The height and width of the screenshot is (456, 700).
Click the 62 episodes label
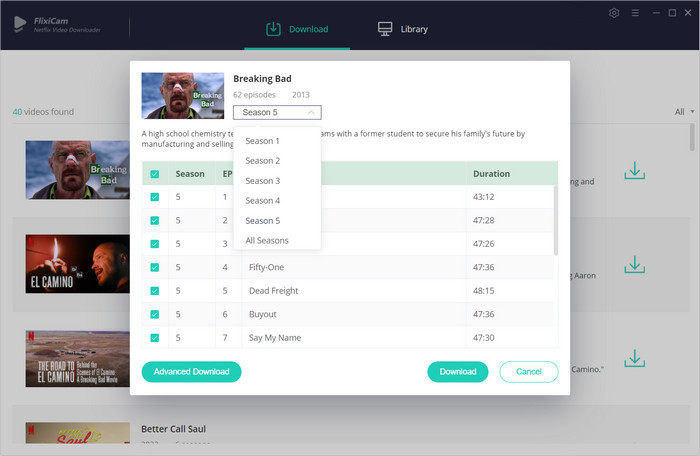coord(254,95)
